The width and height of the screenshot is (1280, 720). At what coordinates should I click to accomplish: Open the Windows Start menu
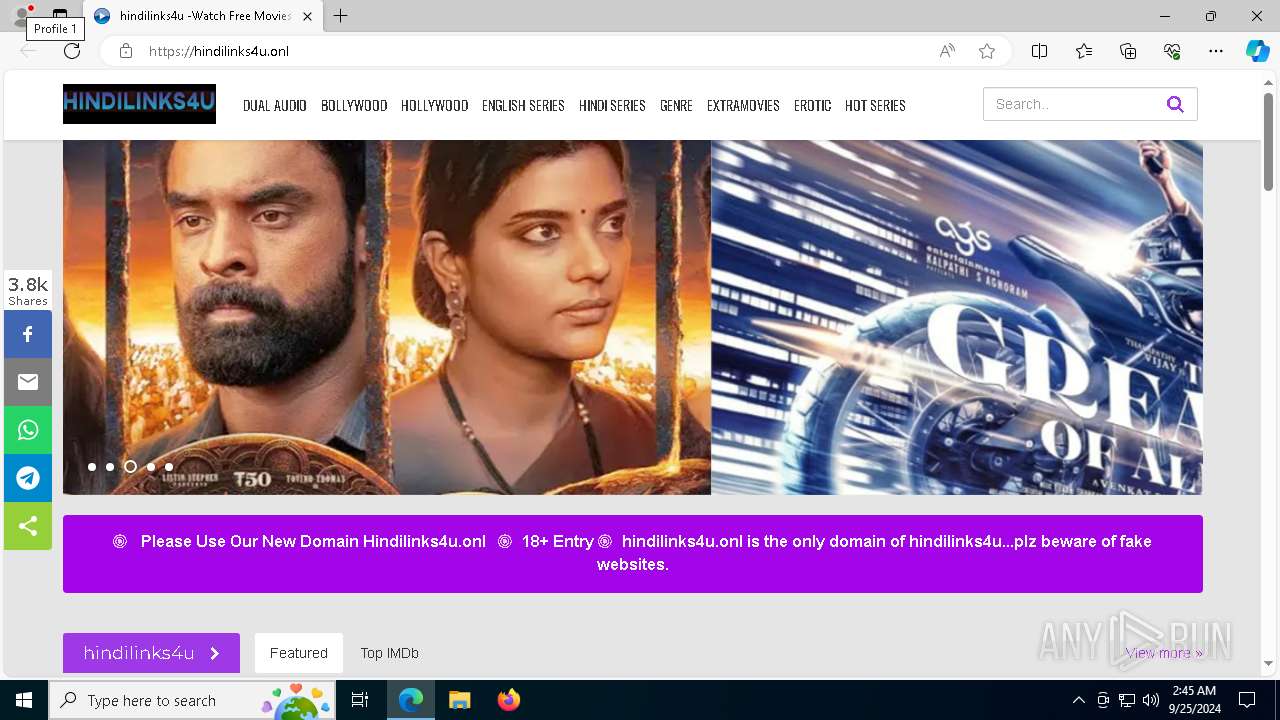[24, 700]
